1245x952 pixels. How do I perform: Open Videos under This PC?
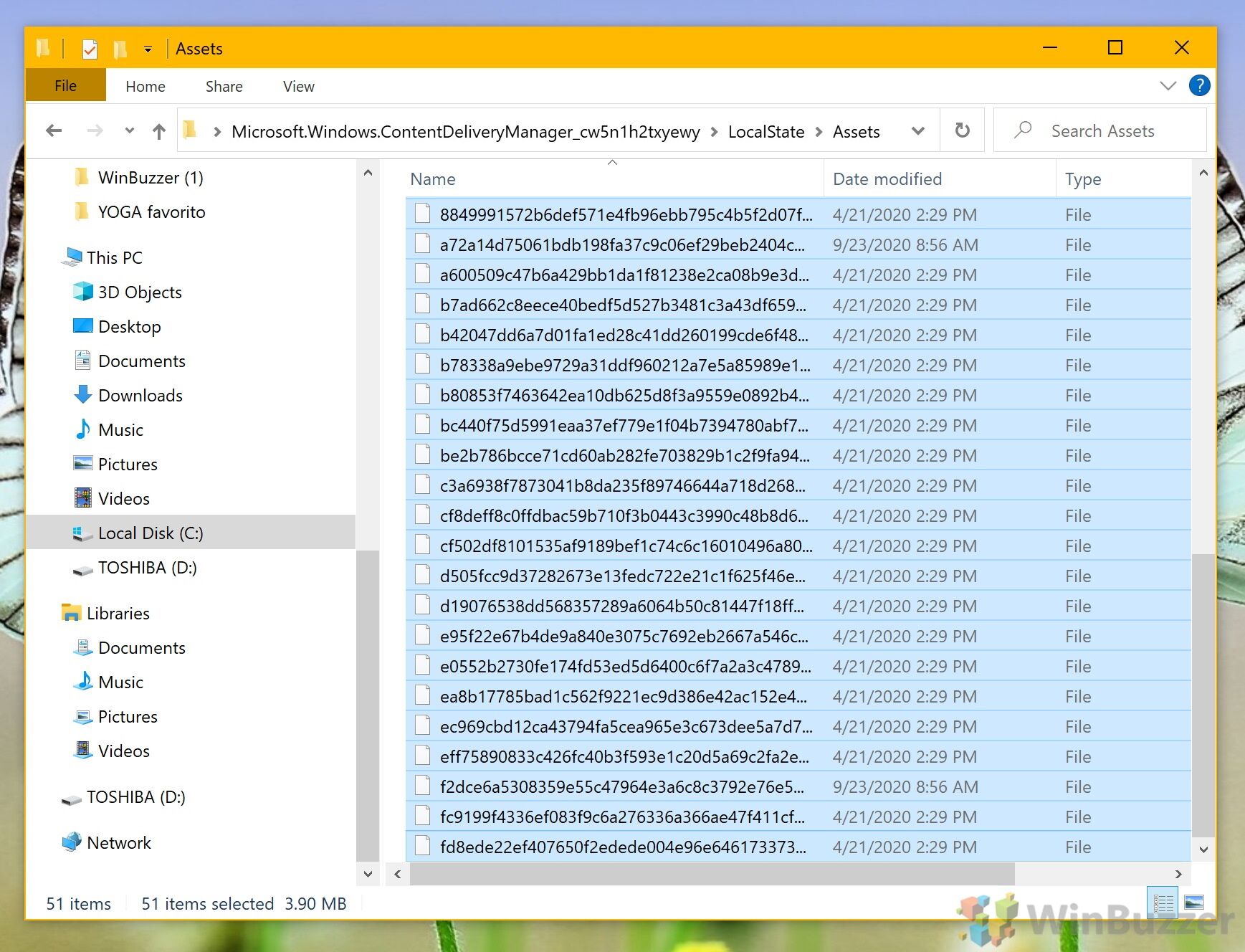click(x=123, y=498)
